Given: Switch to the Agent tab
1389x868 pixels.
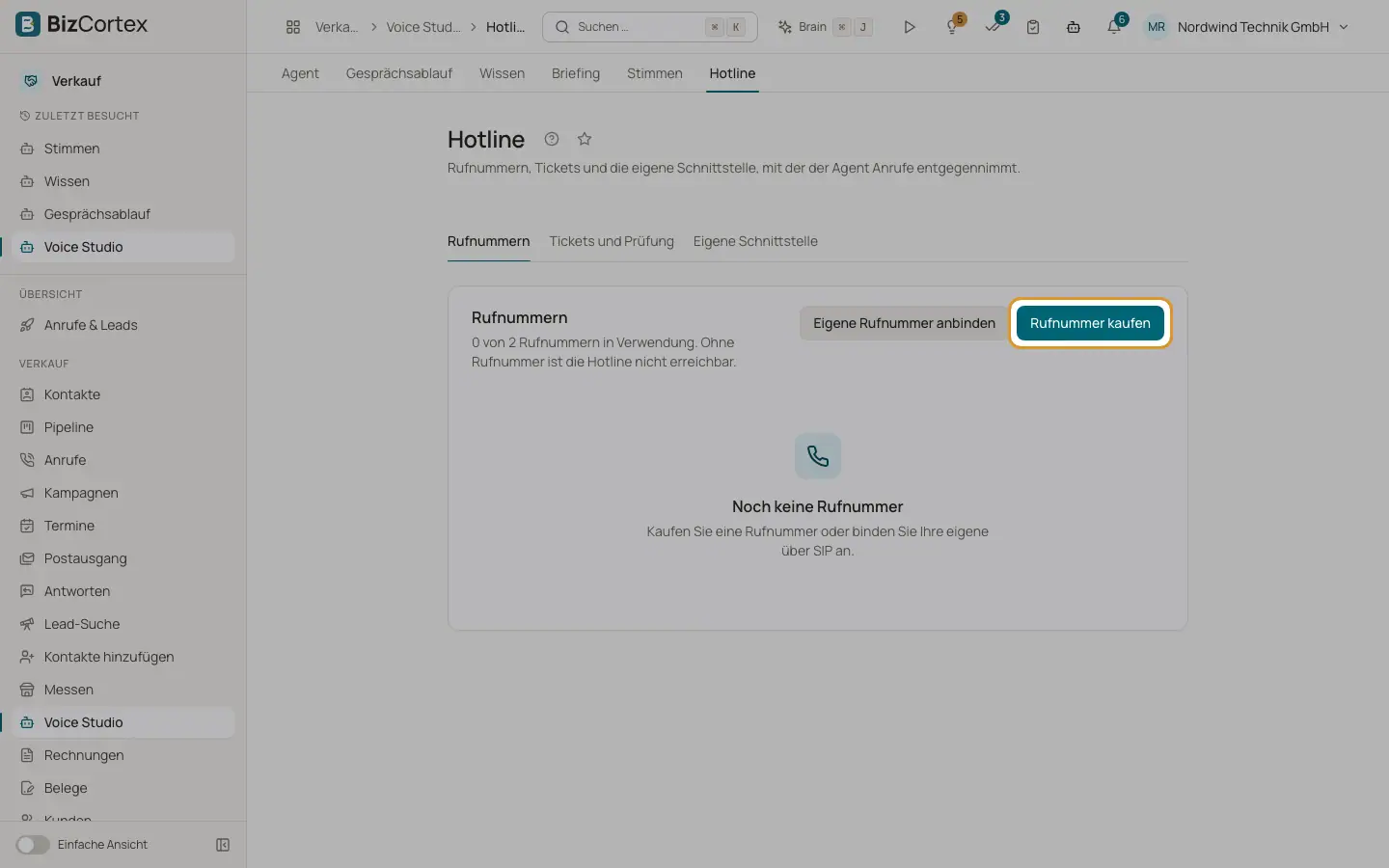Looking at the screenshot, I should 300,73.
